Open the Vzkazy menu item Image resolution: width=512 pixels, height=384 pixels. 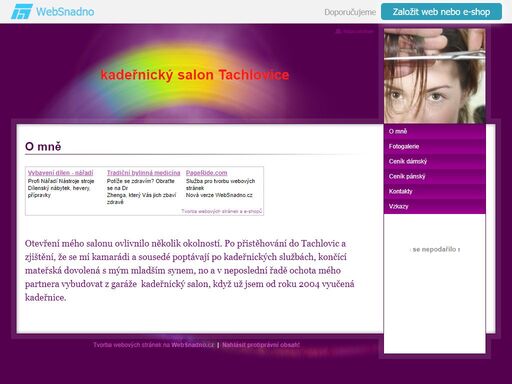pyautogui.click(x=435, y=206)
